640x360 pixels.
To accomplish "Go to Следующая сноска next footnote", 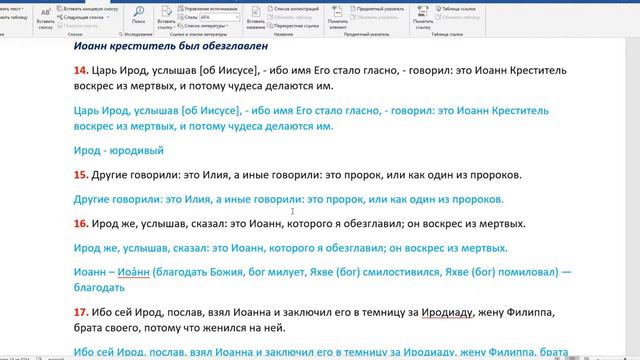I will [x=80, y=17].
